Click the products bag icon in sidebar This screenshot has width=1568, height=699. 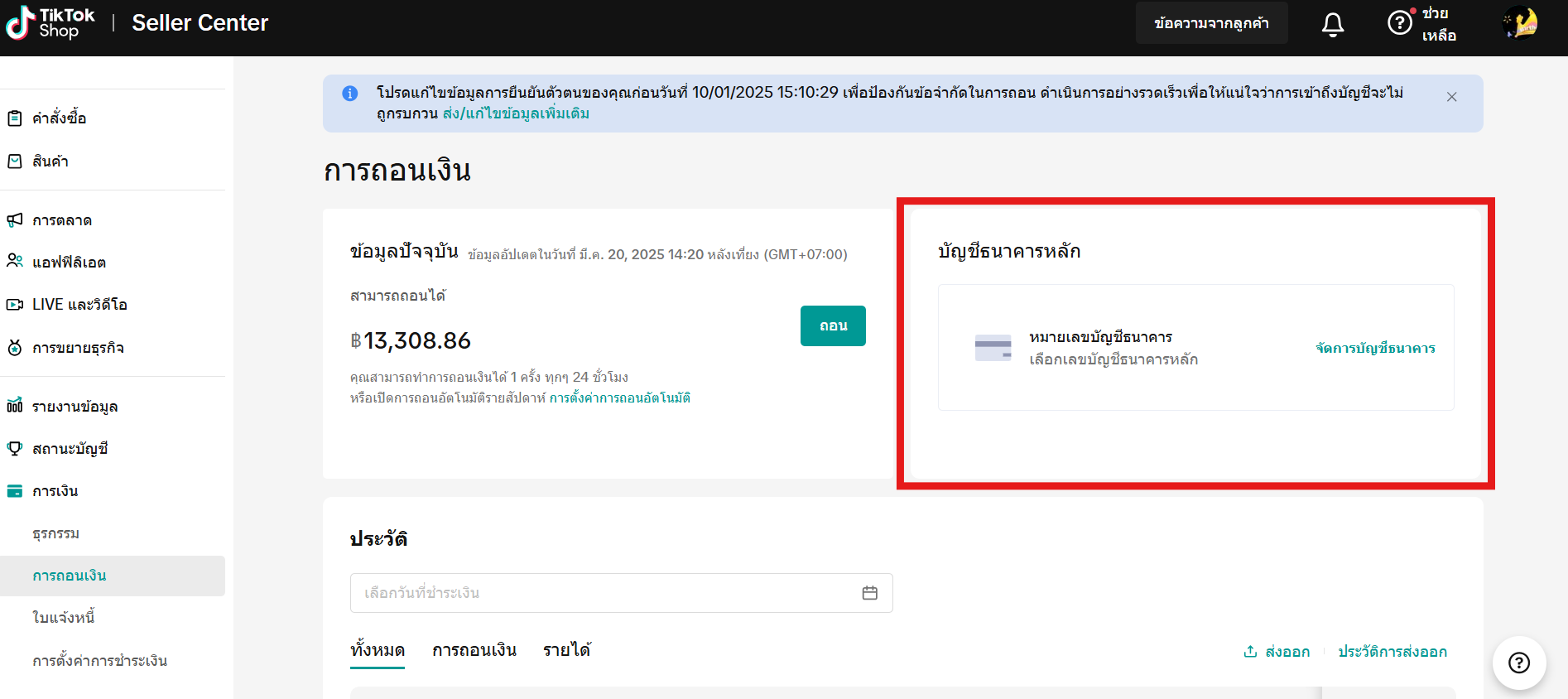(15, 161)
